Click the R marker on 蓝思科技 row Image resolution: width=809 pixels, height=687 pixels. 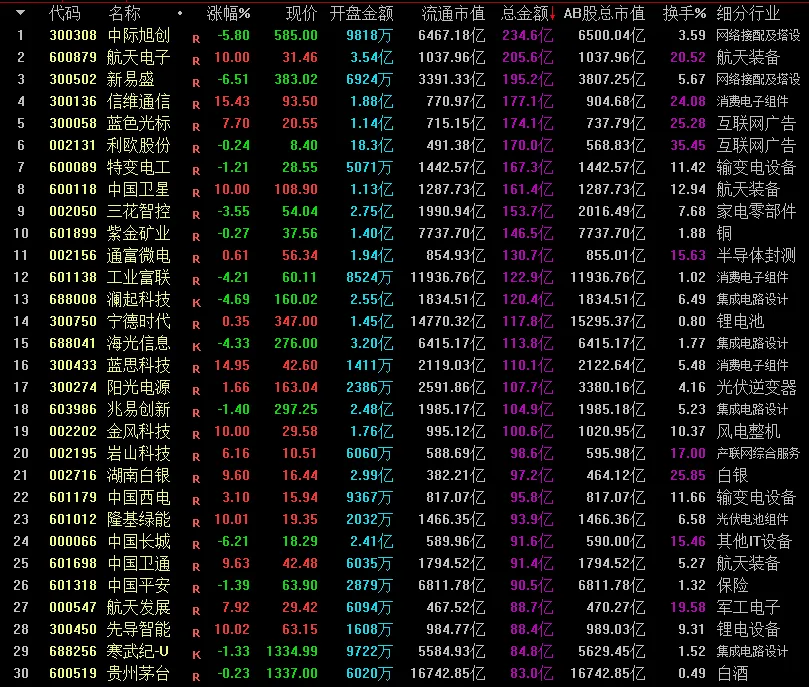196,369
